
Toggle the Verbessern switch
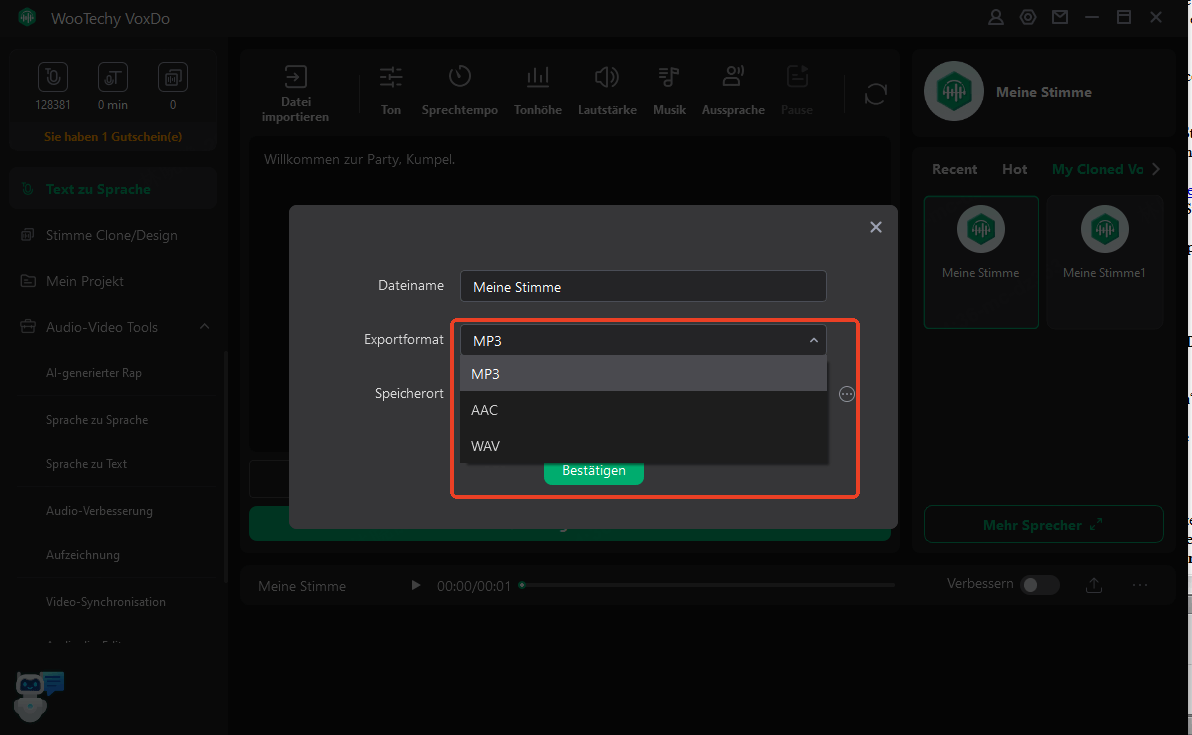[1039, 585]
